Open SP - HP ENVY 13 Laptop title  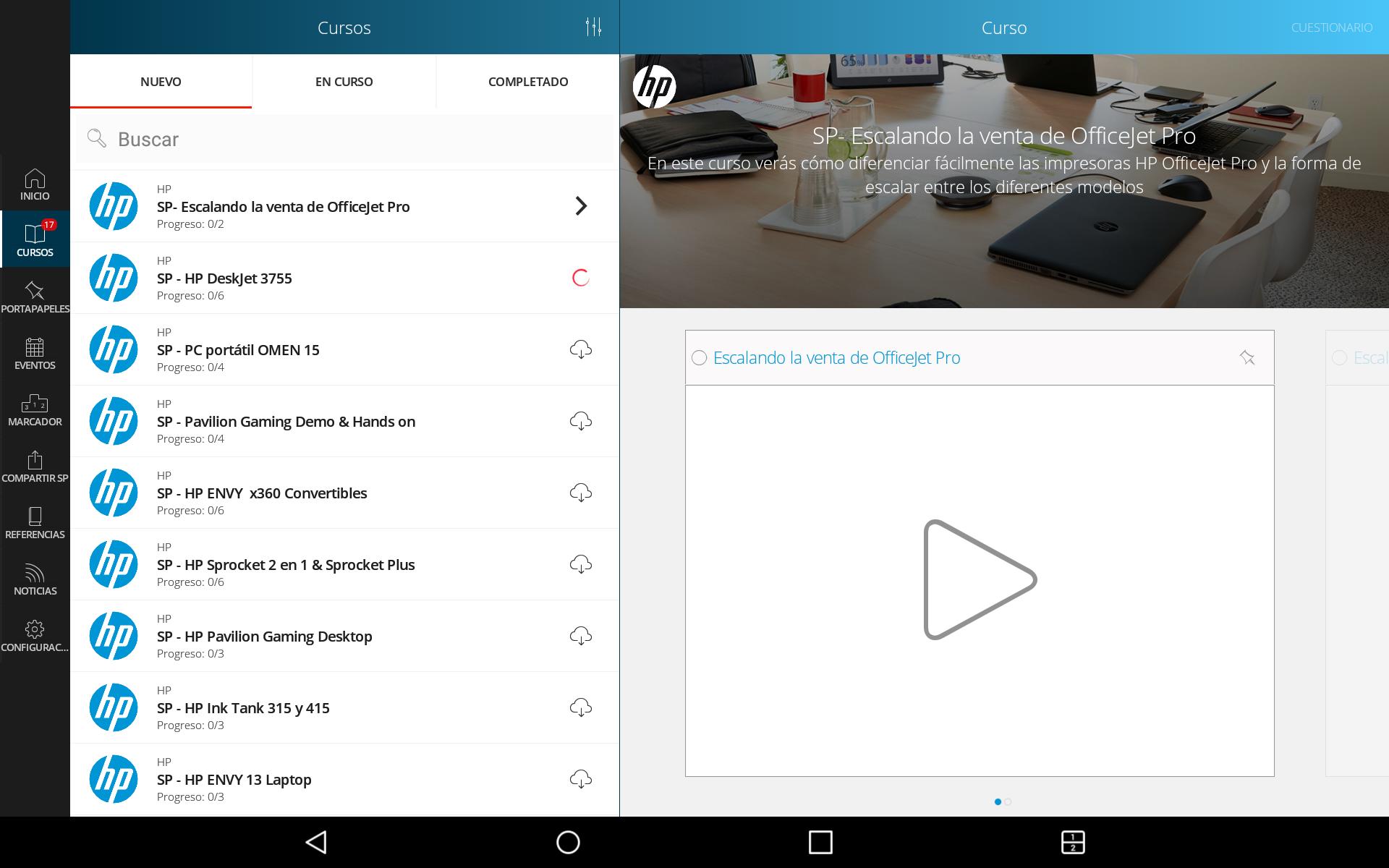[234, 780]
